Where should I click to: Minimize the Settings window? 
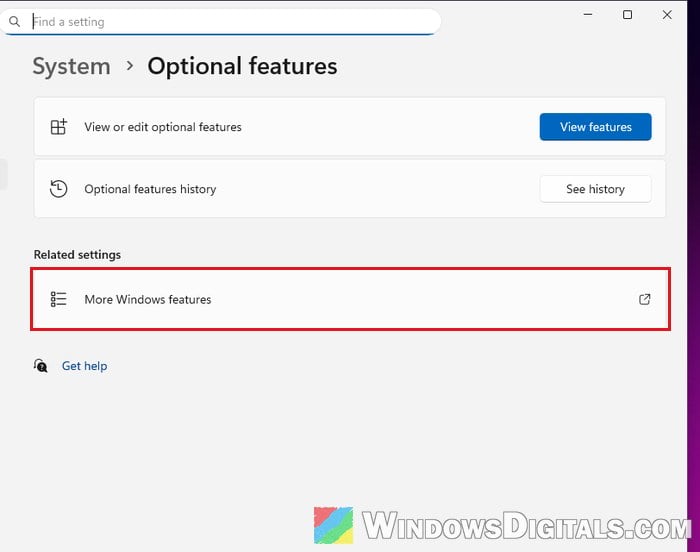point(588,15)
